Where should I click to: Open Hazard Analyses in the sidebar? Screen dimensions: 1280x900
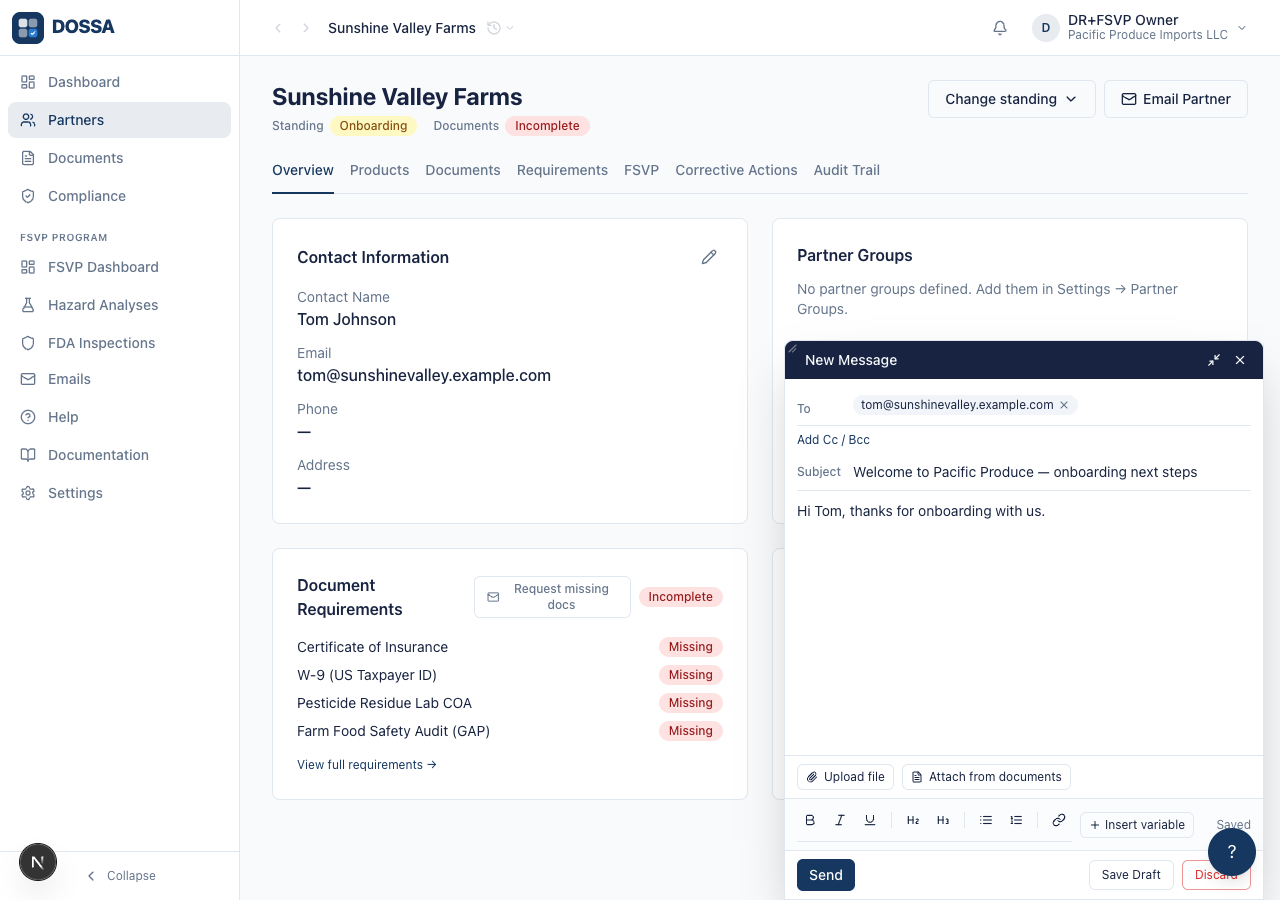pyautogui.click(x=119, y=305)
